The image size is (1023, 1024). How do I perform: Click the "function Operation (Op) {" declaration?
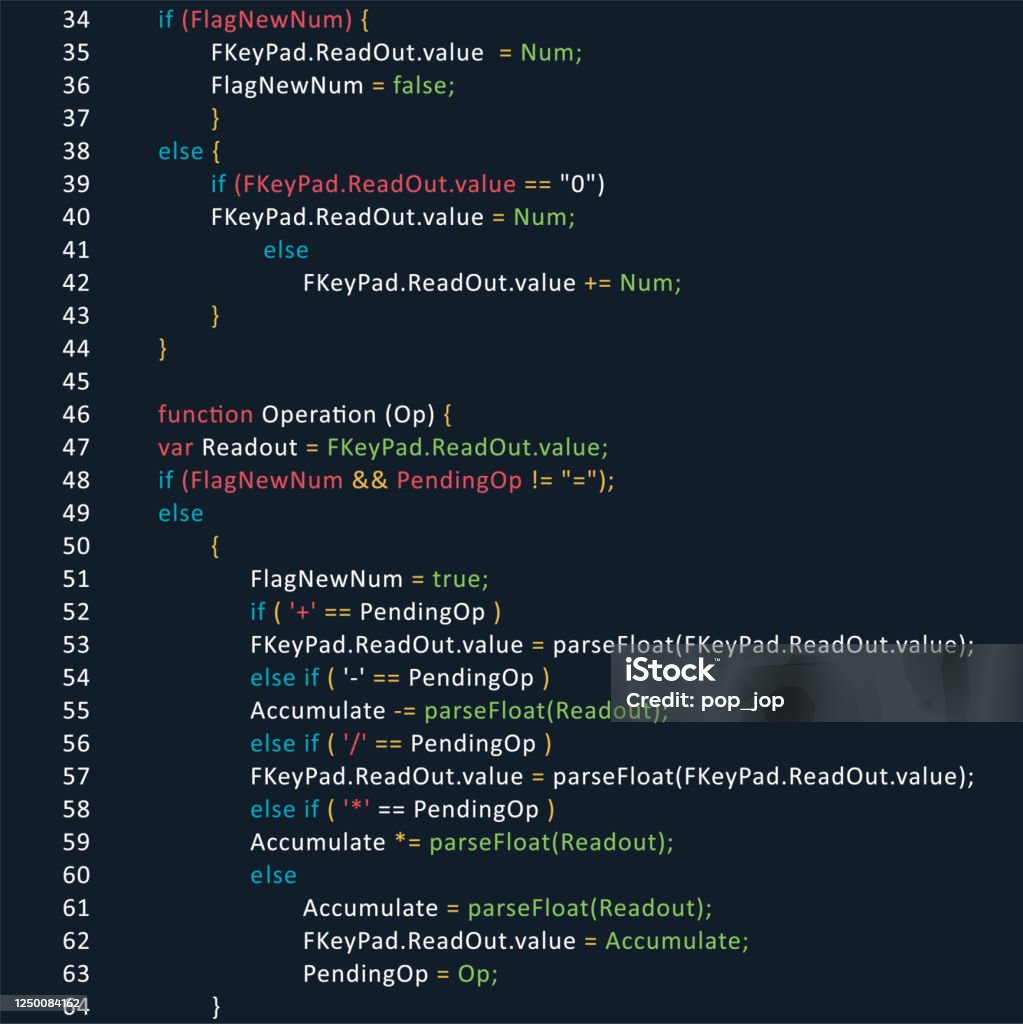point(304,415)
